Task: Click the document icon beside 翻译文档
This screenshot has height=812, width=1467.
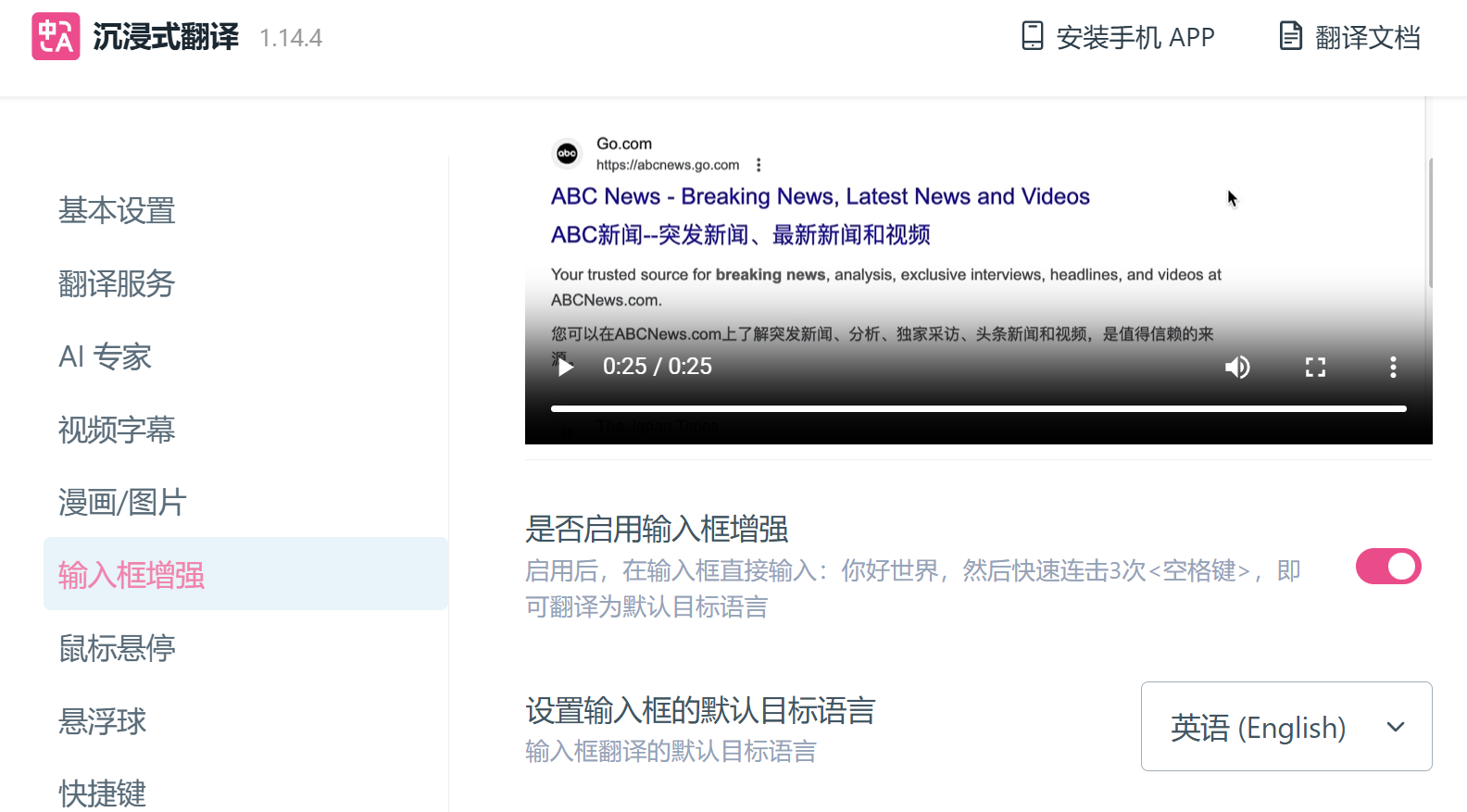Action: pos(1290,36)
